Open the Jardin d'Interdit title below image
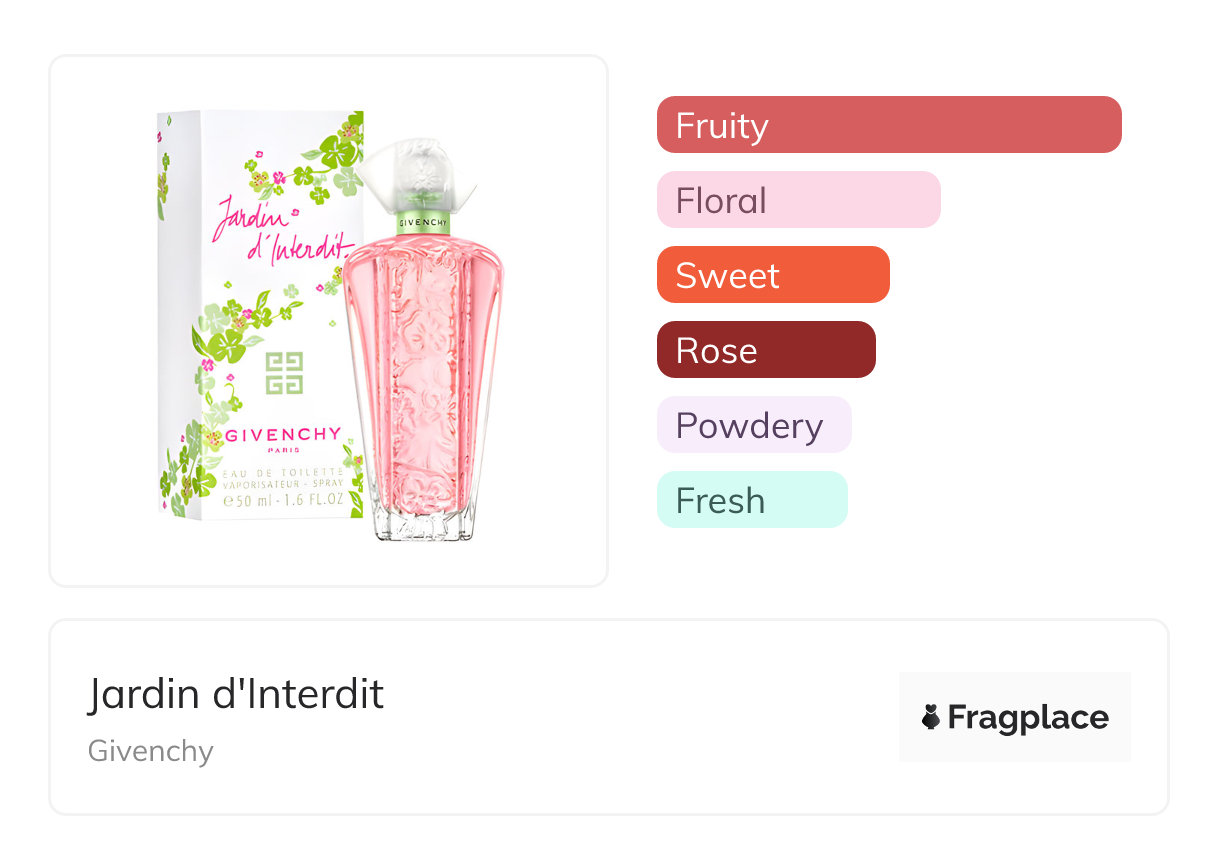The height and width of the screenshot is (864, 1218). [x=236, y=694]
